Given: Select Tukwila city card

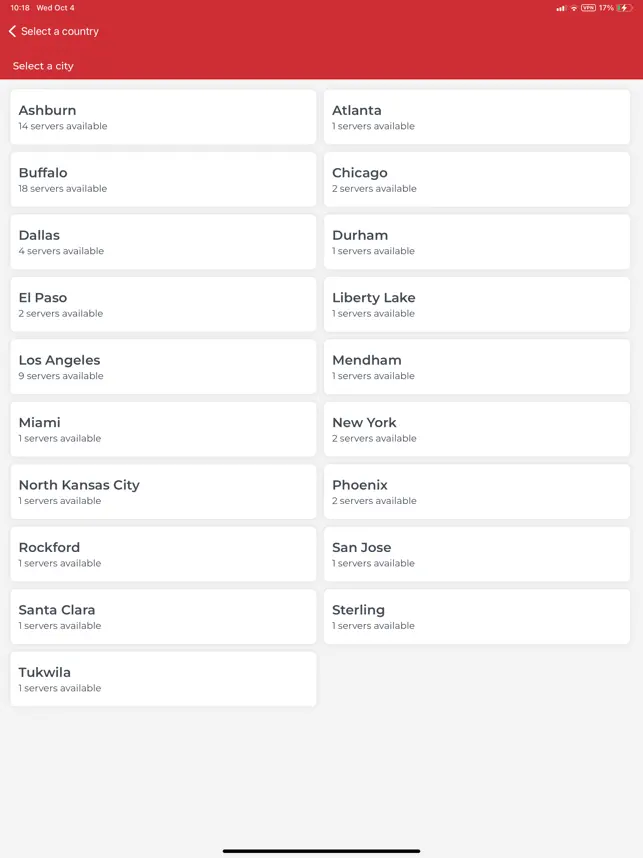Looking at the screenshot, I should pos(163,679).
